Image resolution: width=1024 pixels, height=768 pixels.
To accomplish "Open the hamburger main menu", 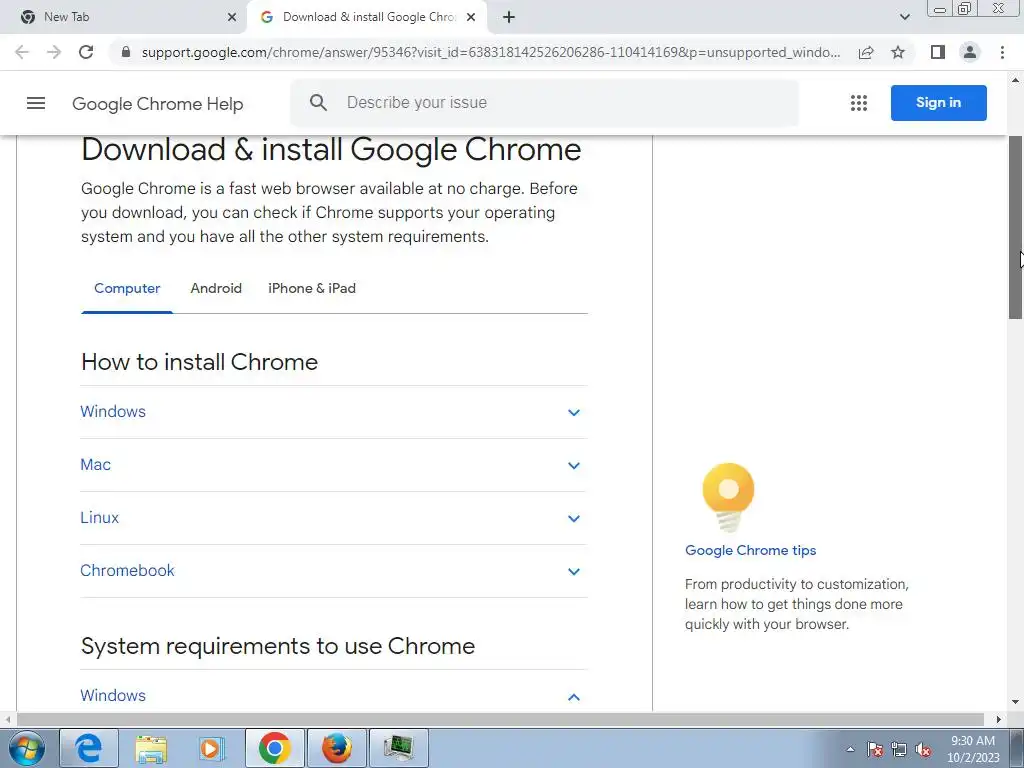I will tap(36, 103).
